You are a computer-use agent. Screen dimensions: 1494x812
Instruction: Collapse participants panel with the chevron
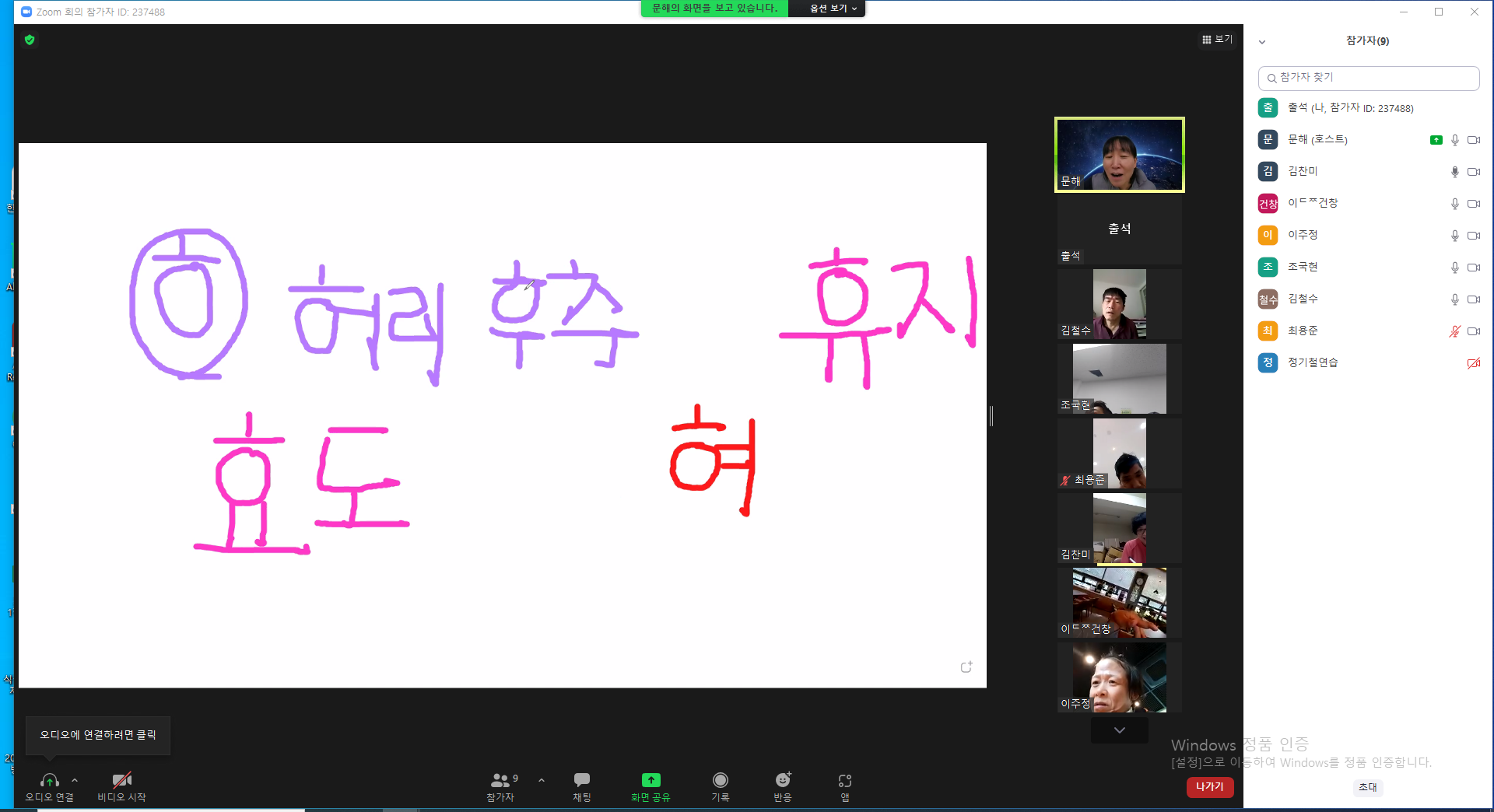click(x=1262, y=42)
